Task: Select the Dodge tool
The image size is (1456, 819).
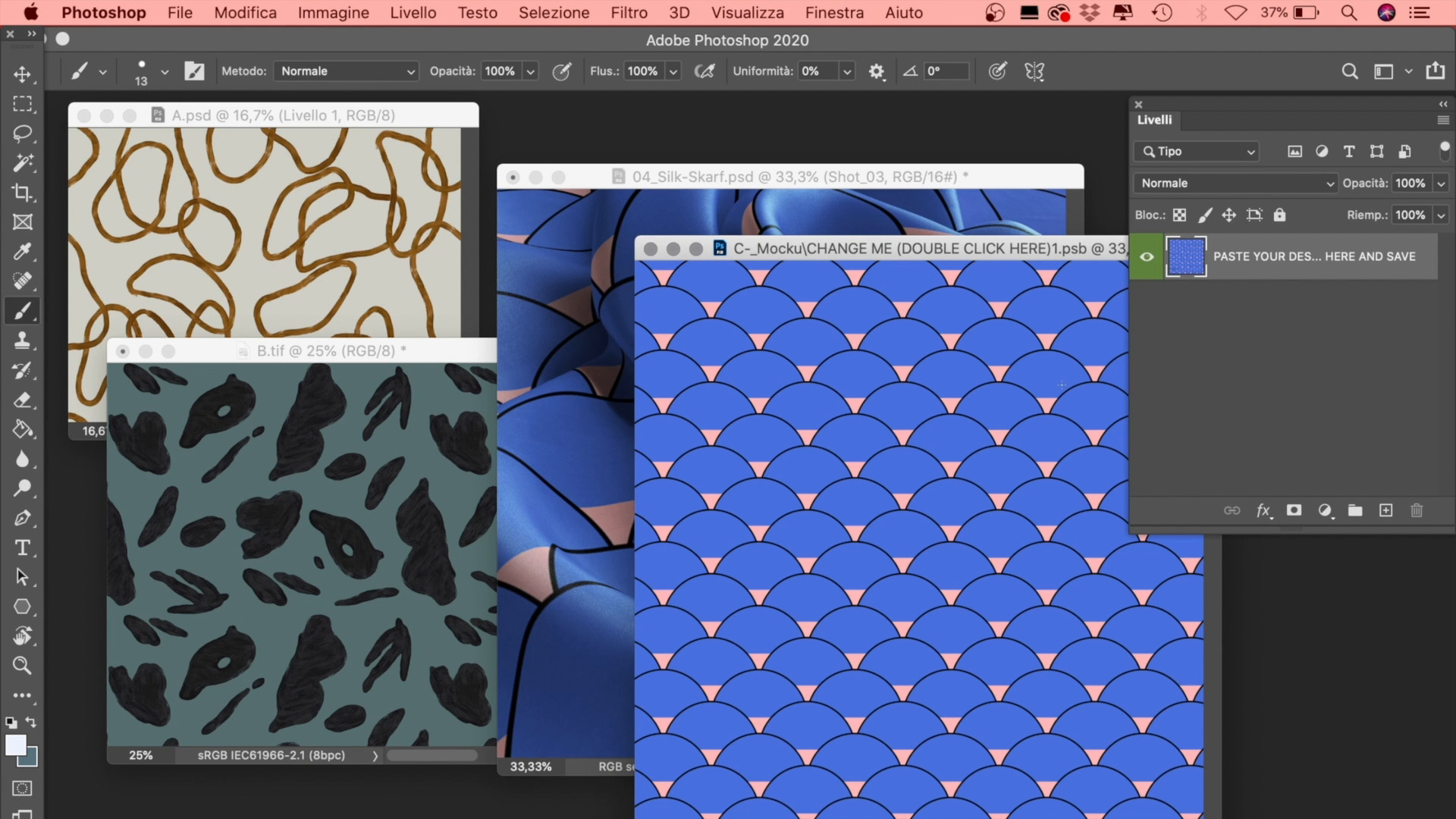Action: click(x=22, y=488)
